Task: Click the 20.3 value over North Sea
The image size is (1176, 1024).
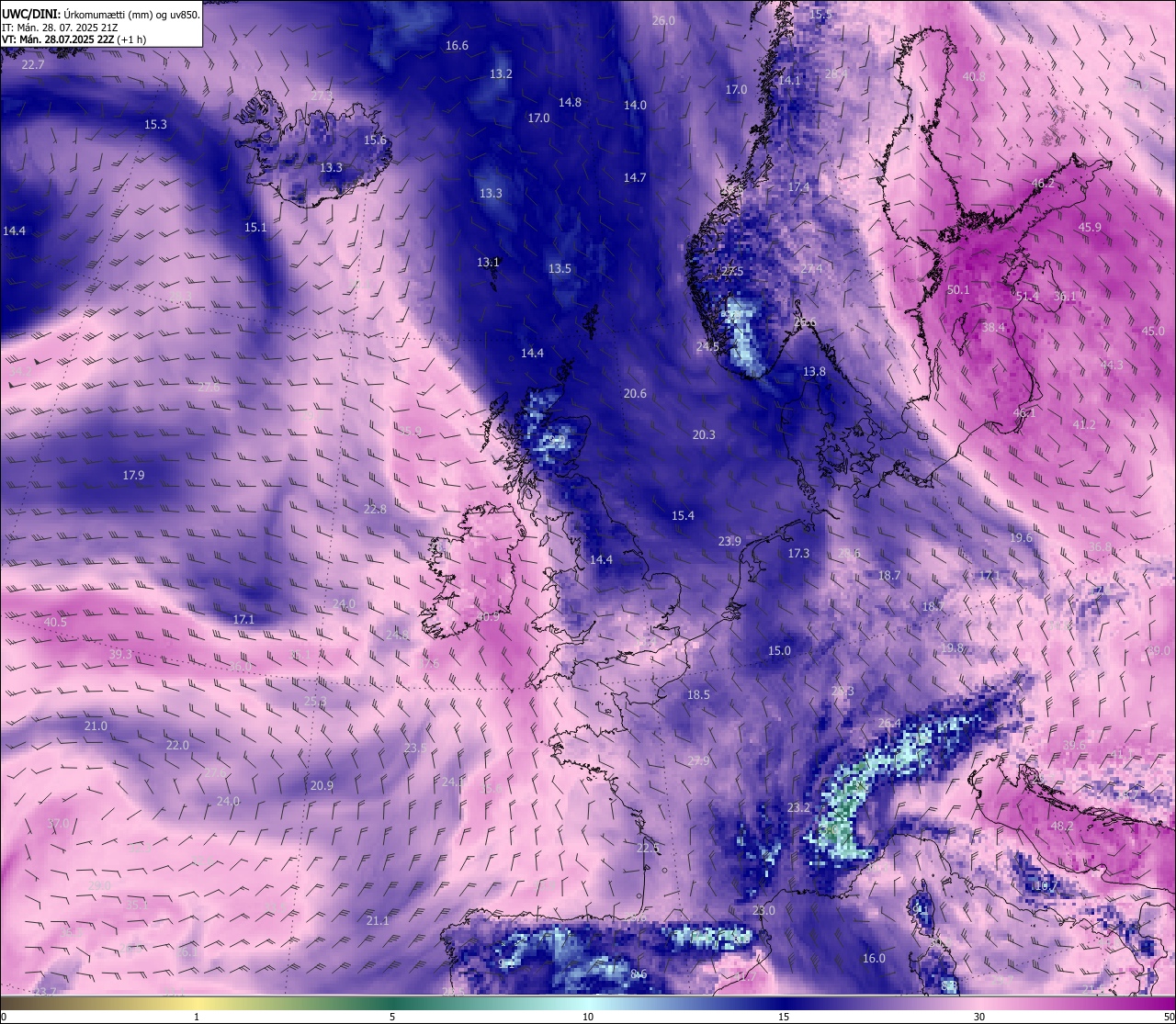Action: pos(704,434)
